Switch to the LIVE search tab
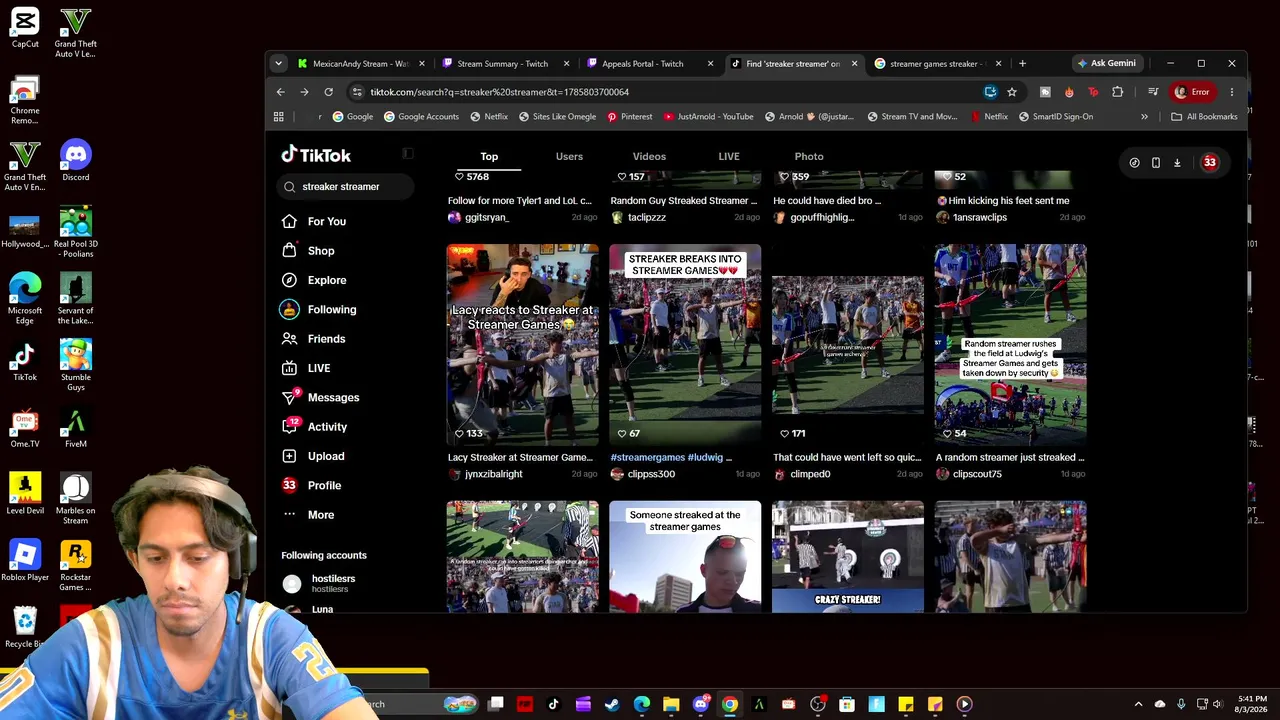Image resolution: width=1280 pixels, height=720 pixels. coord(729,157)
